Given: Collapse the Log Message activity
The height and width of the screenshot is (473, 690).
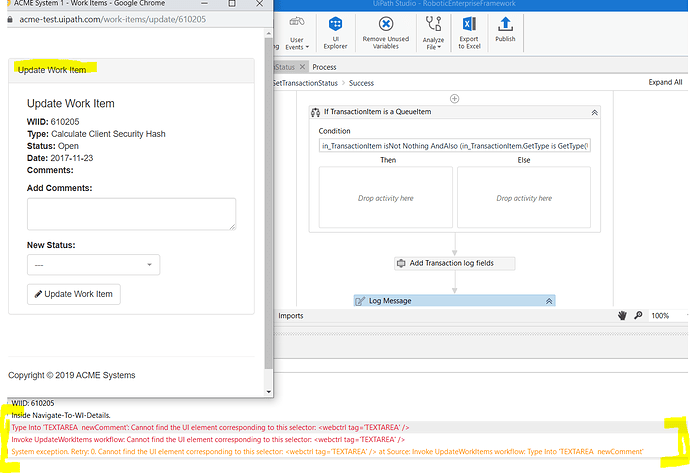Looking at the screenshot, I should coord(549,301).
